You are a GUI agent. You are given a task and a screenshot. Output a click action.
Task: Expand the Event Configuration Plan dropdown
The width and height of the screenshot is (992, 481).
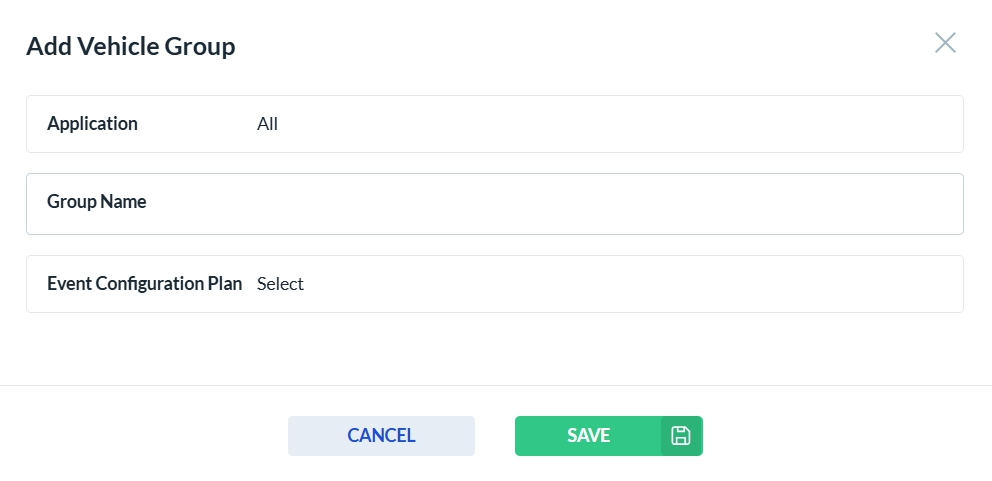click(600, 284)
